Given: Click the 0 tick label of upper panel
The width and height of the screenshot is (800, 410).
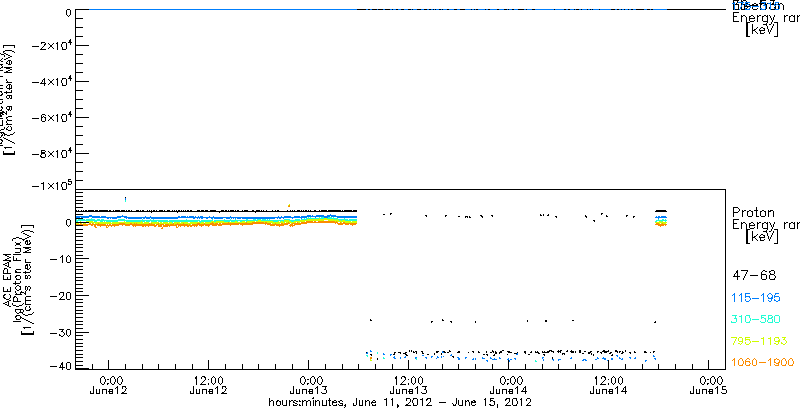Looking at the screenshot, I should [67, 11].
